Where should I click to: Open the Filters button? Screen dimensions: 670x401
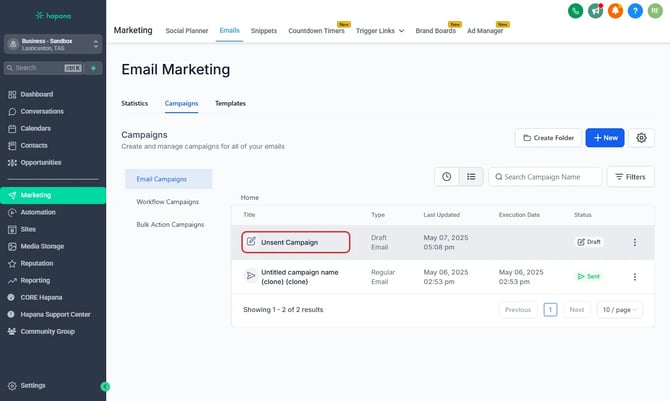tap(631, 177)
